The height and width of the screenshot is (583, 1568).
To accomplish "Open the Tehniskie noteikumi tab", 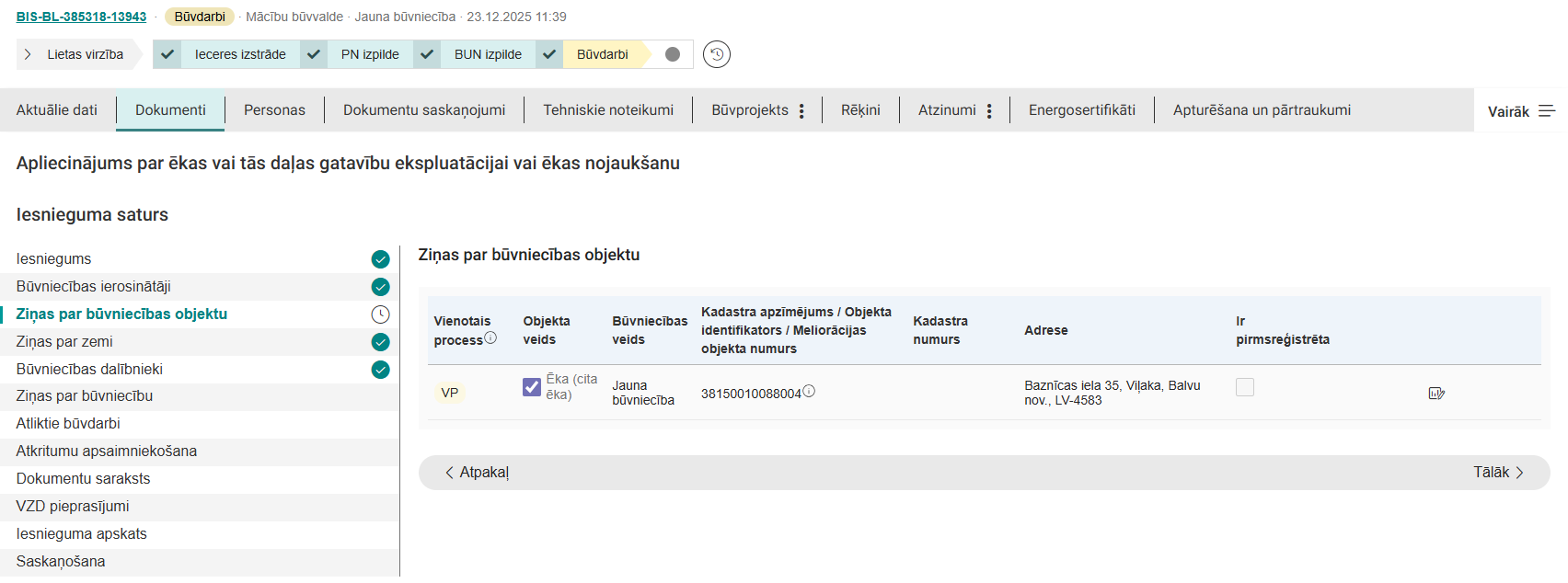I will 607,110.
